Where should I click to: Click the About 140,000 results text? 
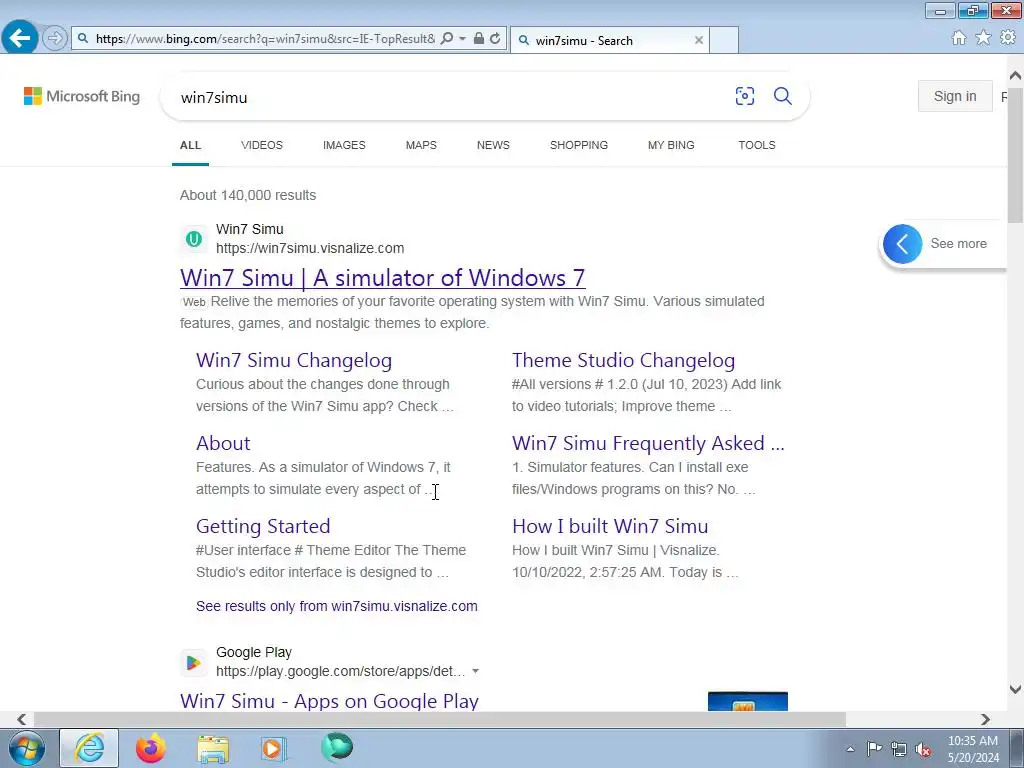pyautogui.click(x=248, y=195)
